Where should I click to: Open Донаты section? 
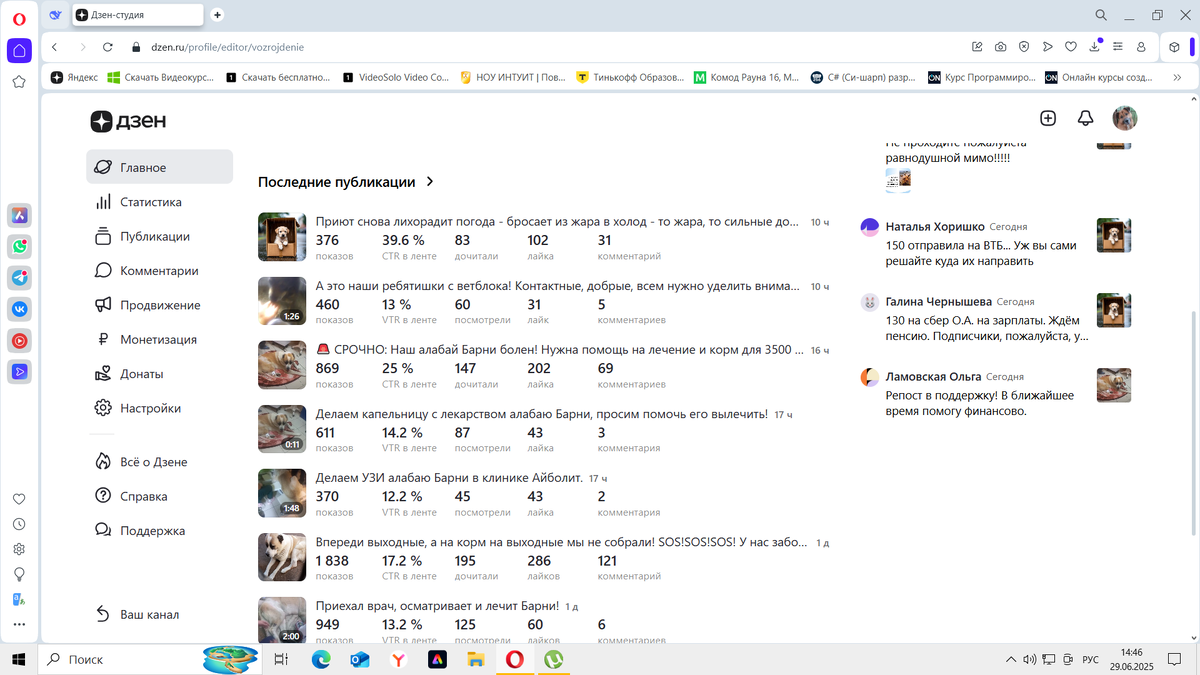point(160,373)
